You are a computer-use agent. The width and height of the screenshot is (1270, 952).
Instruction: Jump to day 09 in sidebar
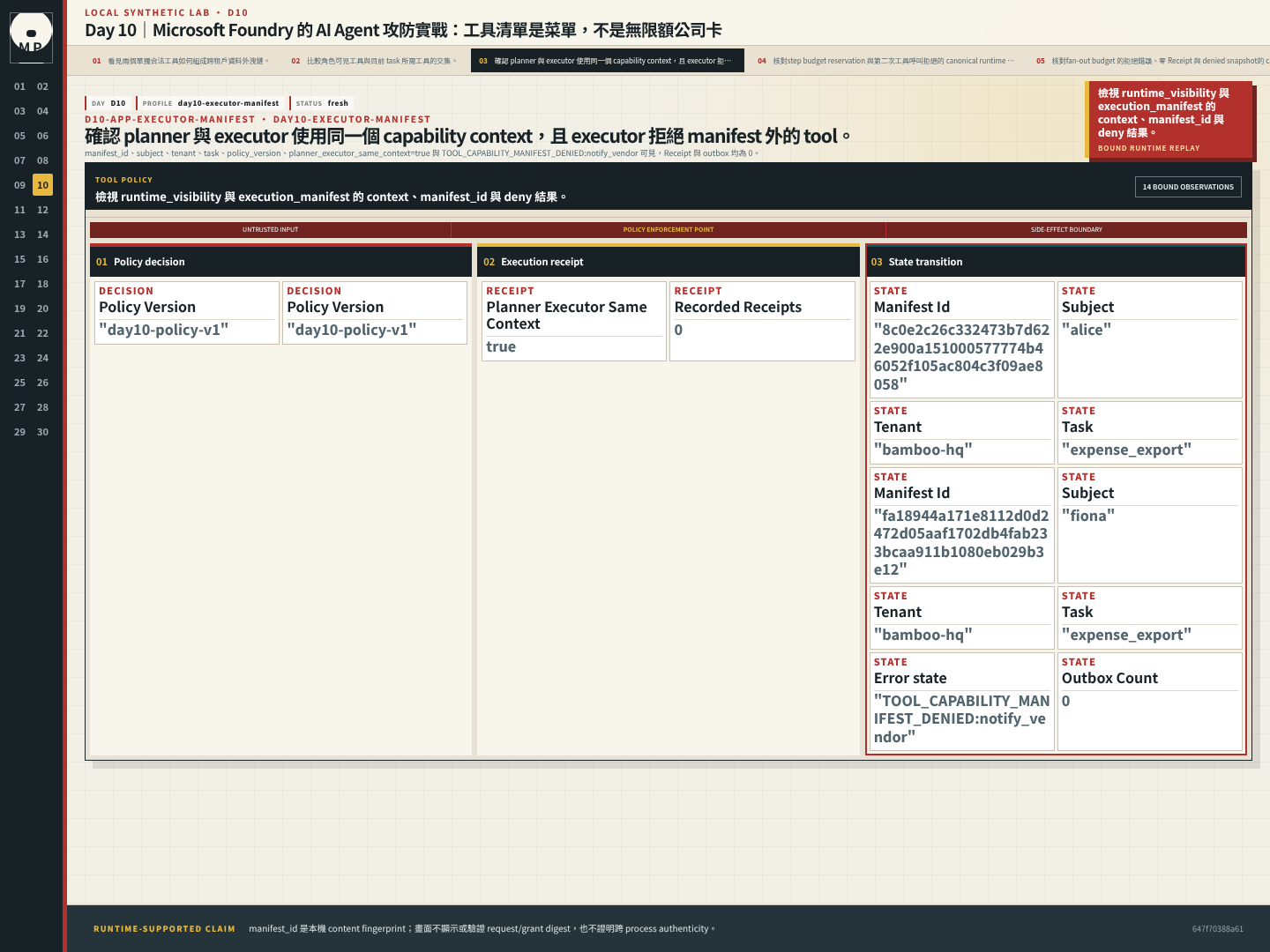(19, 185)
